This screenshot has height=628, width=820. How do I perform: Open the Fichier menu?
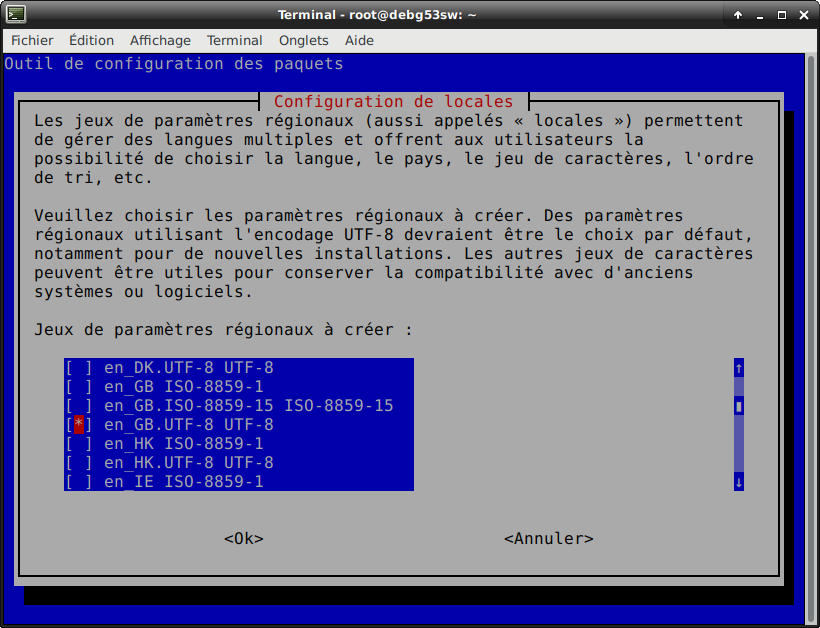tap(32, 41)
